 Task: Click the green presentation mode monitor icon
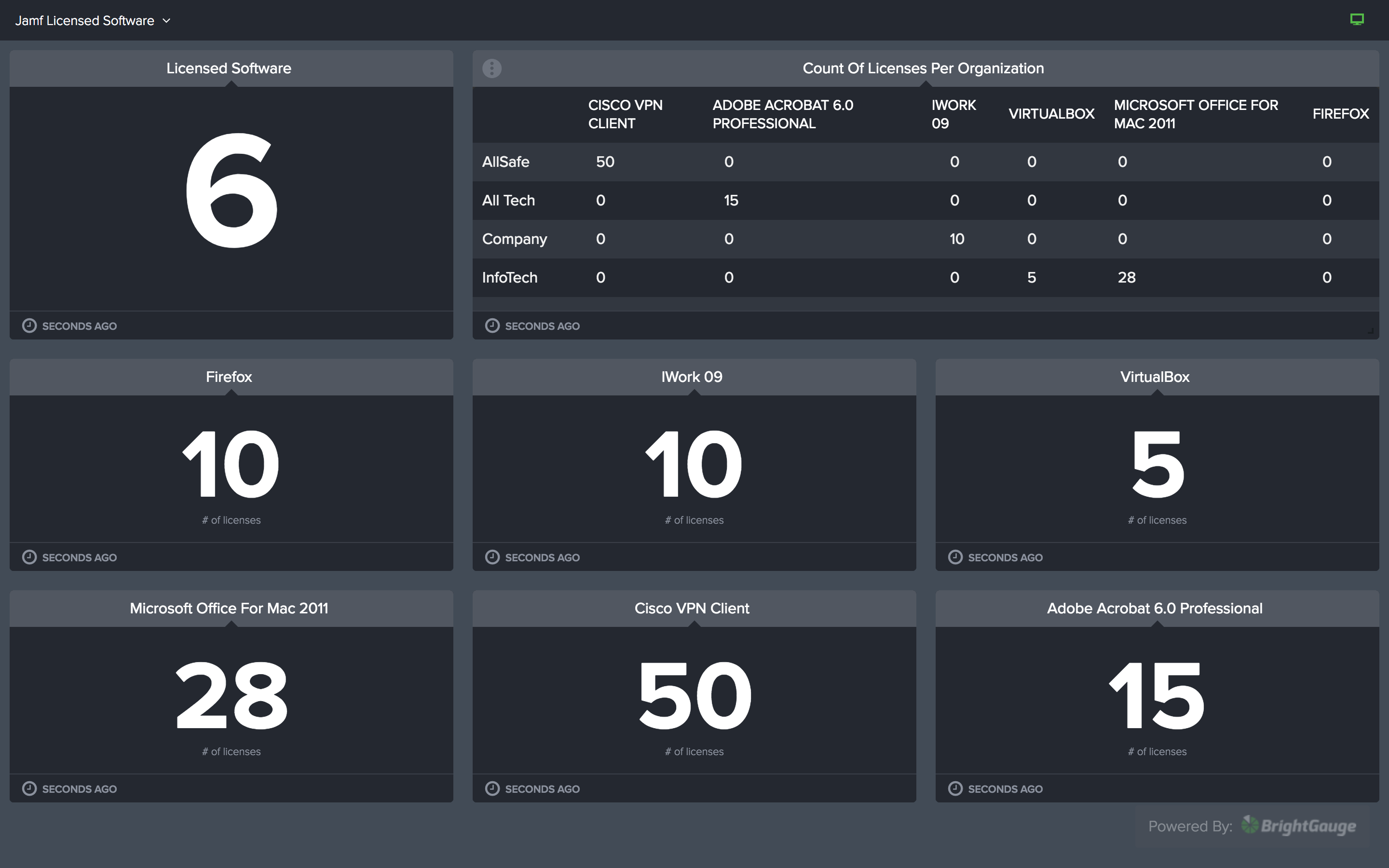(1357, 19)
